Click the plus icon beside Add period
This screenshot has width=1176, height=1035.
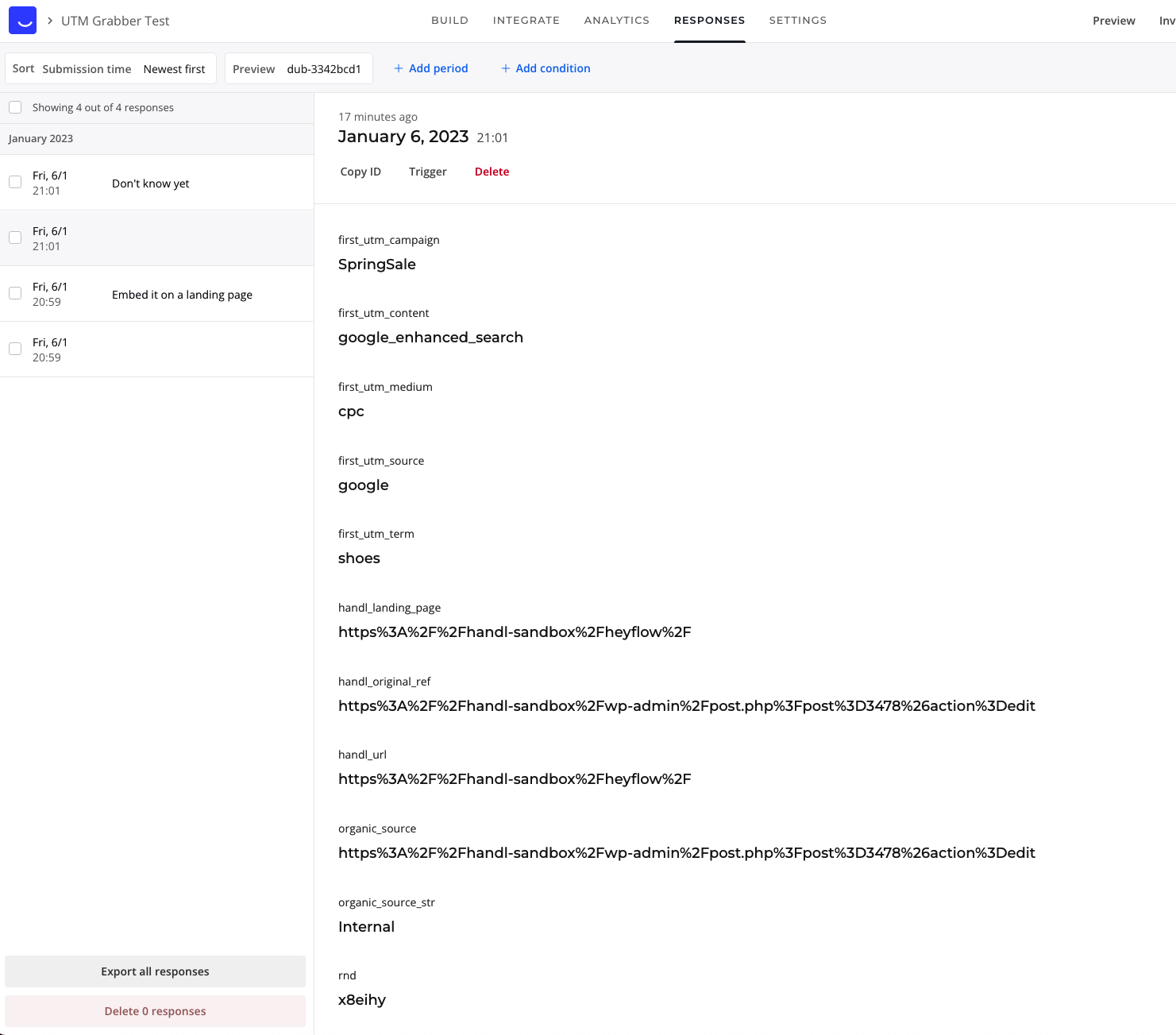coord(399,69)
